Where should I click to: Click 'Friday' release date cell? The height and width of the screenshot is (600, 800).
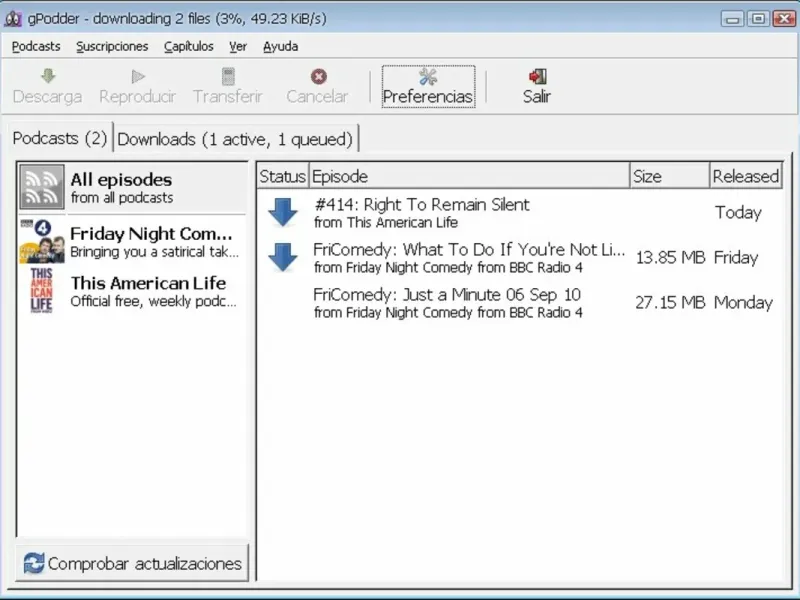point(736,257)
